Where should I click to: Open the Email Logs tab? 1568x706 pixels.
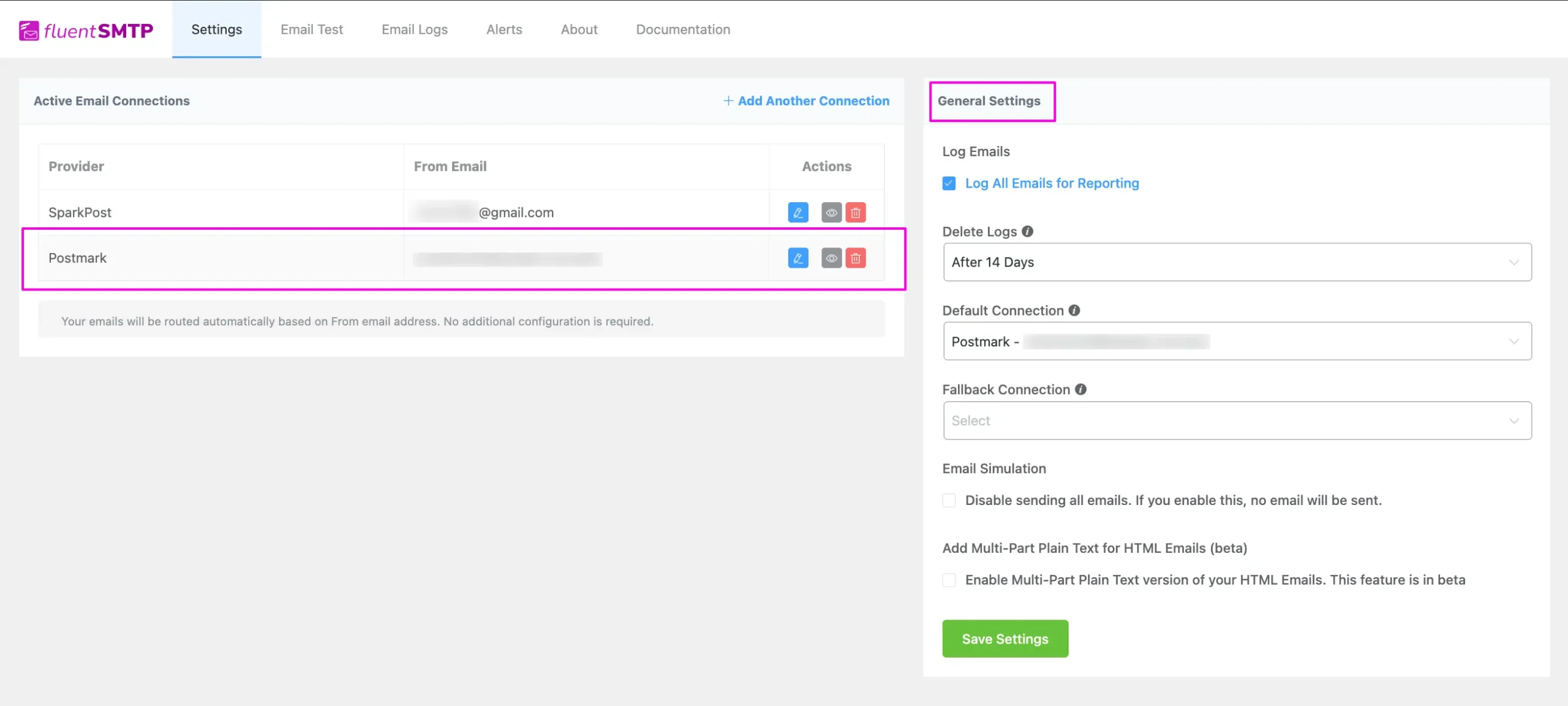click(x=415, y=29)
